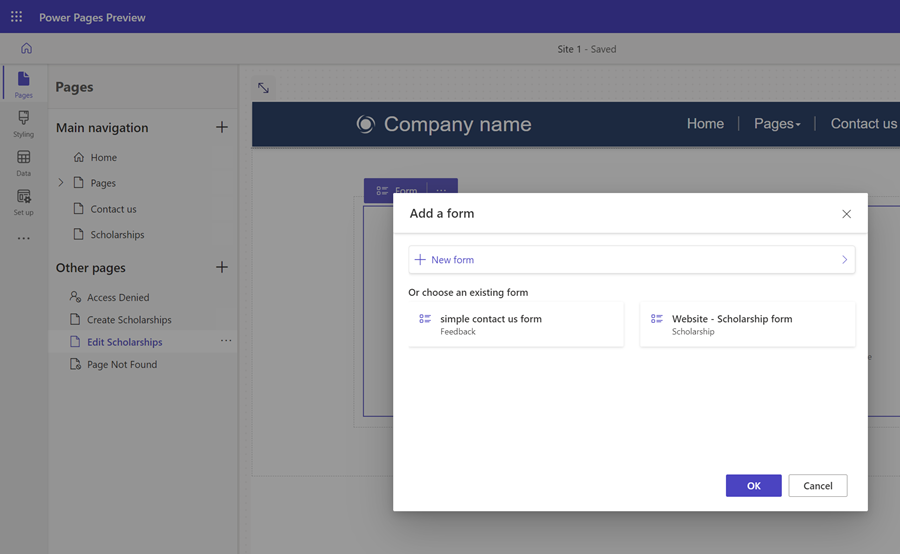Viewport: 900px width, 554px height.
Task: Add a new page under Other pages
Action: (222, 267)
